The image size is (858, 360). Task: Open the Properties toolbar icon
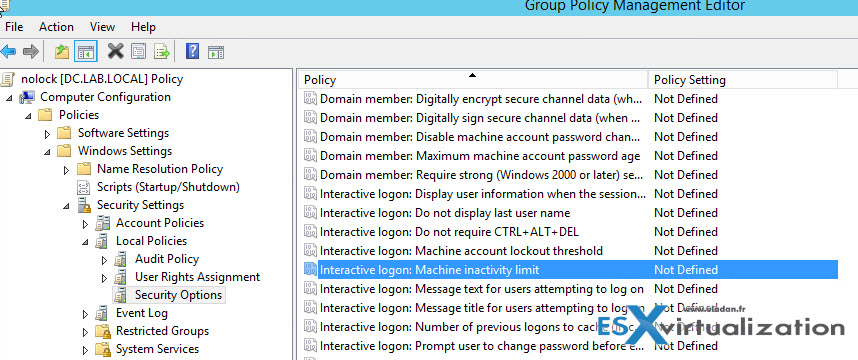(138, 52)
